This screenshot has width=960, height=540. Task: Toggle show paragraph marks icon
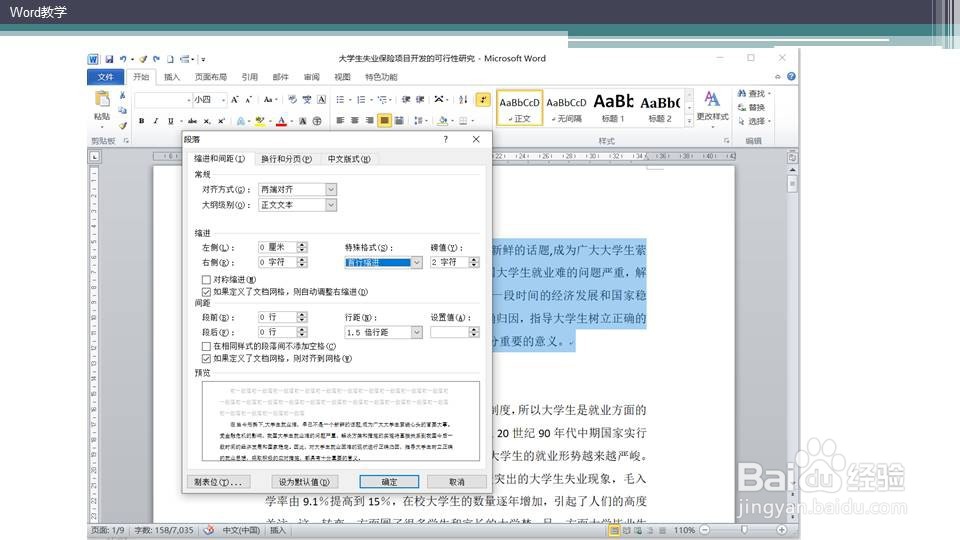point(483,99)
